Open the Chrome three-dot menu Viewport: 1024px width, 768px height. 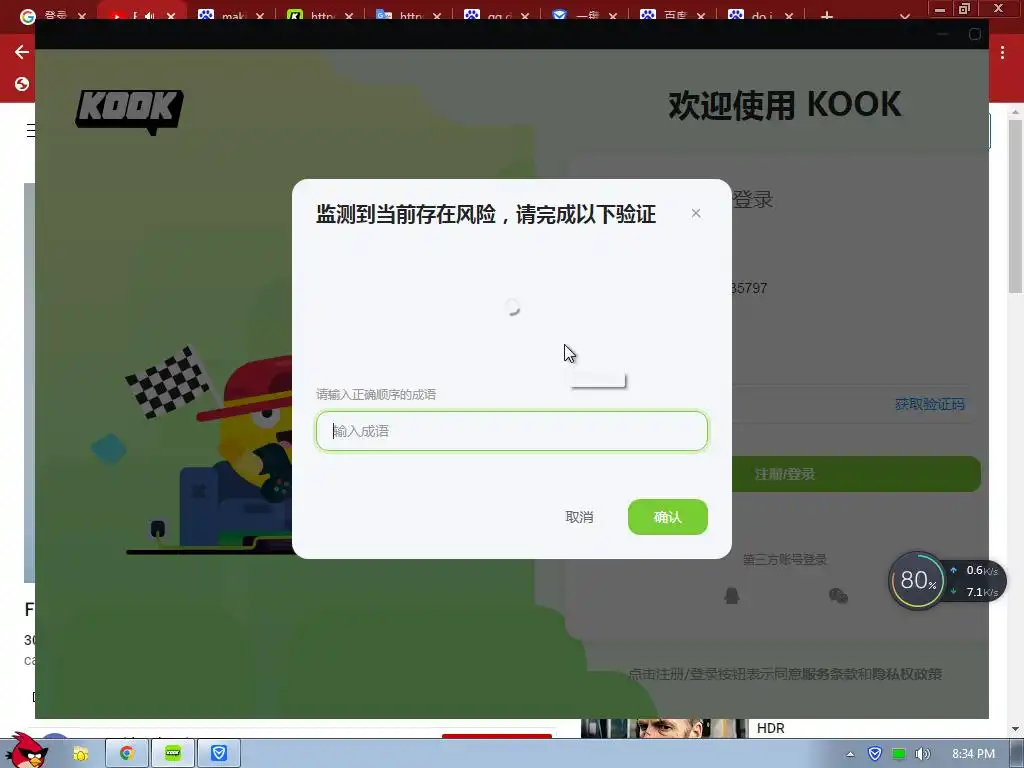coord(1002,54)
